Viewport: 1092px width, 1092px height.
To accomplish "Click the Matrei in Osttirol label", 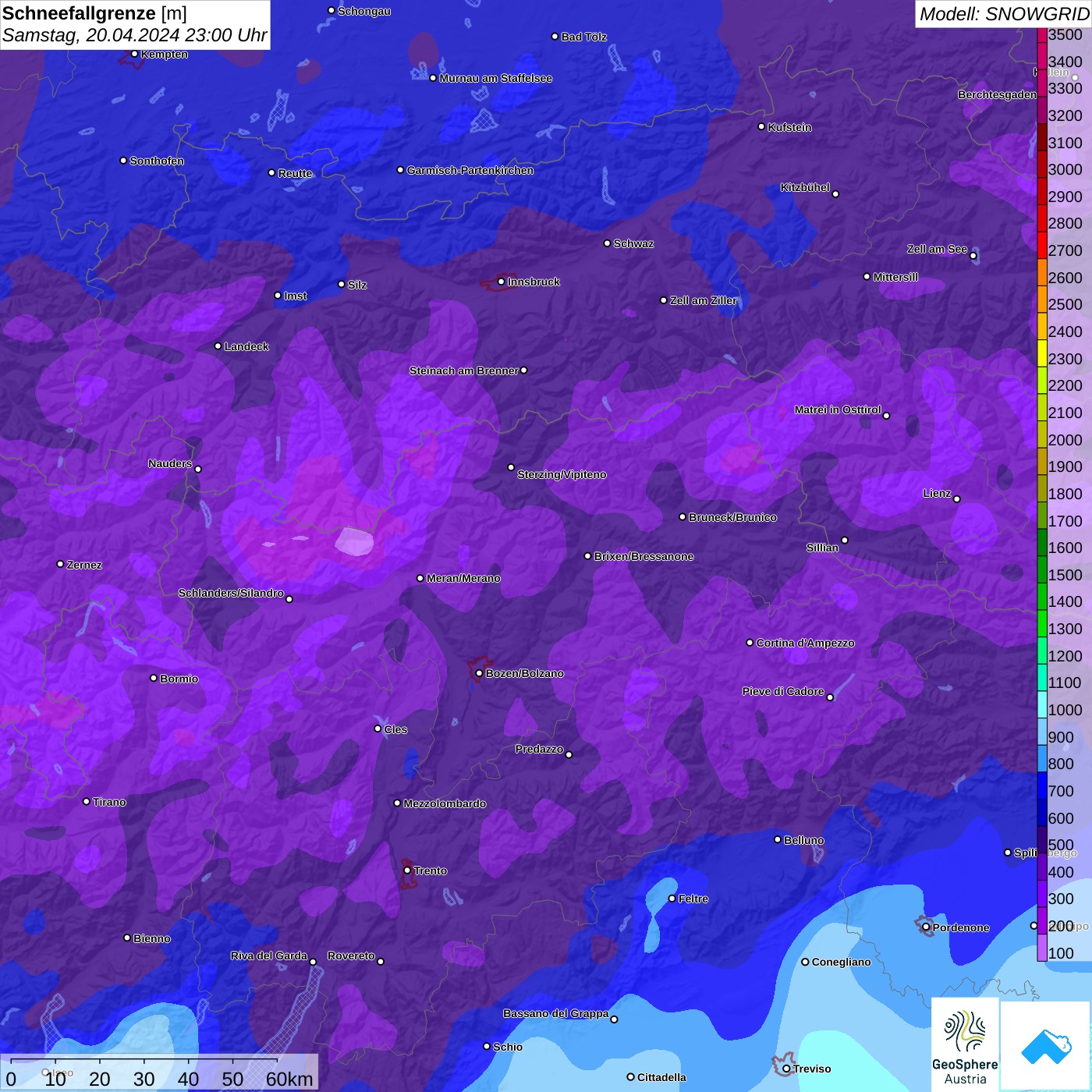I will tap(838, 409).
